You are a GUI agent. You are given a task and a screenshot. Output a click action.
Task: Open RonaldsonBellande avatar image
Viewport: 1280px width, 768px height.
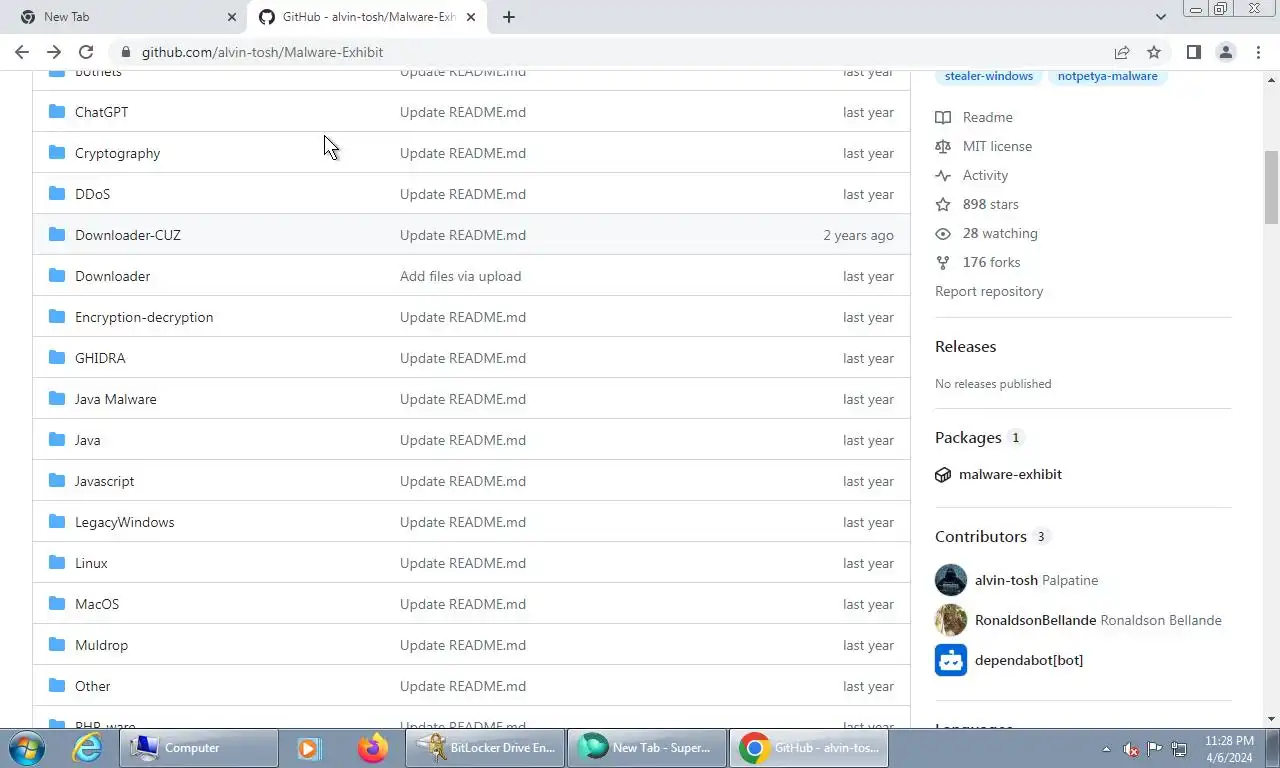point(951,620)
